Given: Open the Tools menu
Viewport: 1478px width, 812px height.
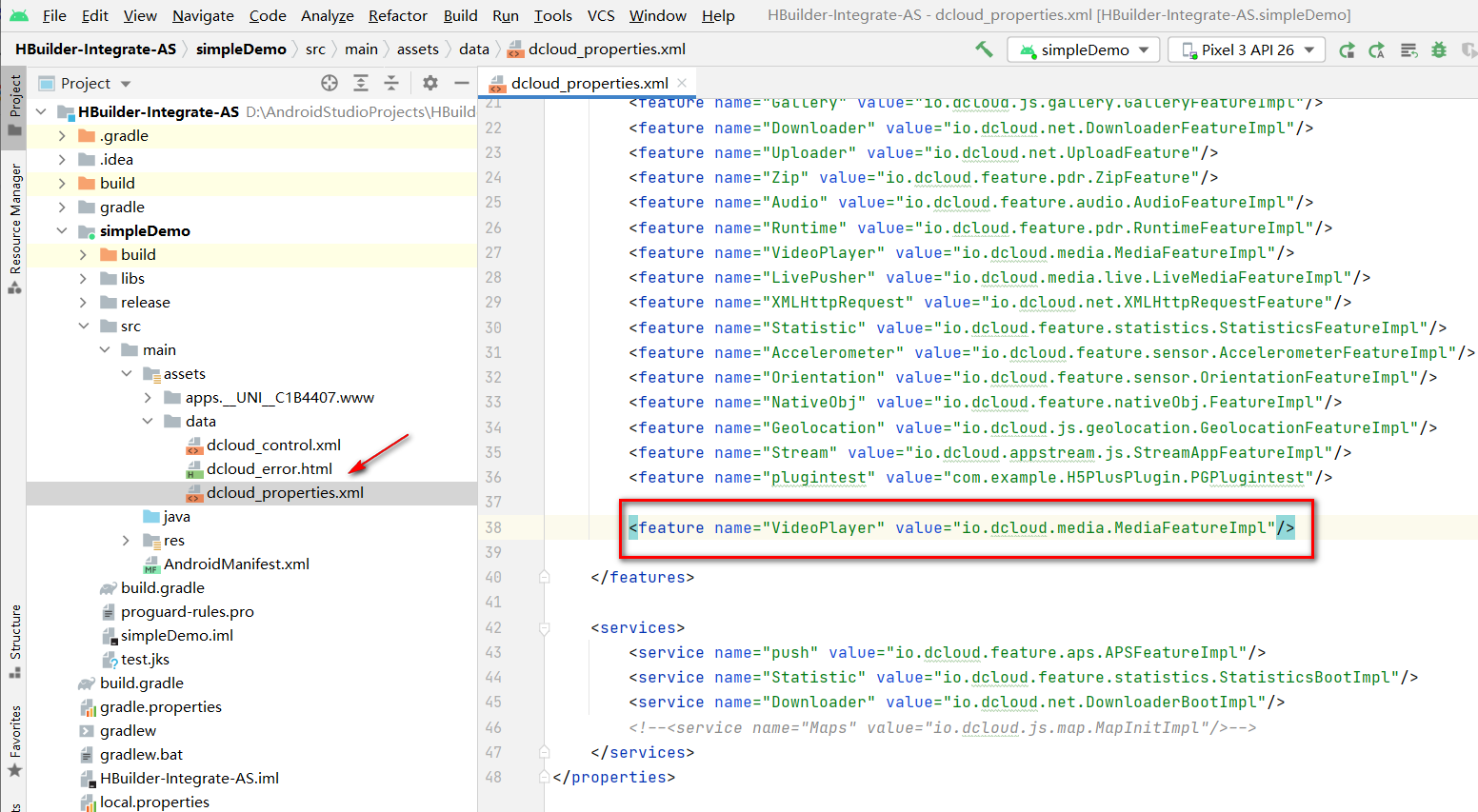Looking at the screenshot, I should pyautogui.click(x=553, y=15).
